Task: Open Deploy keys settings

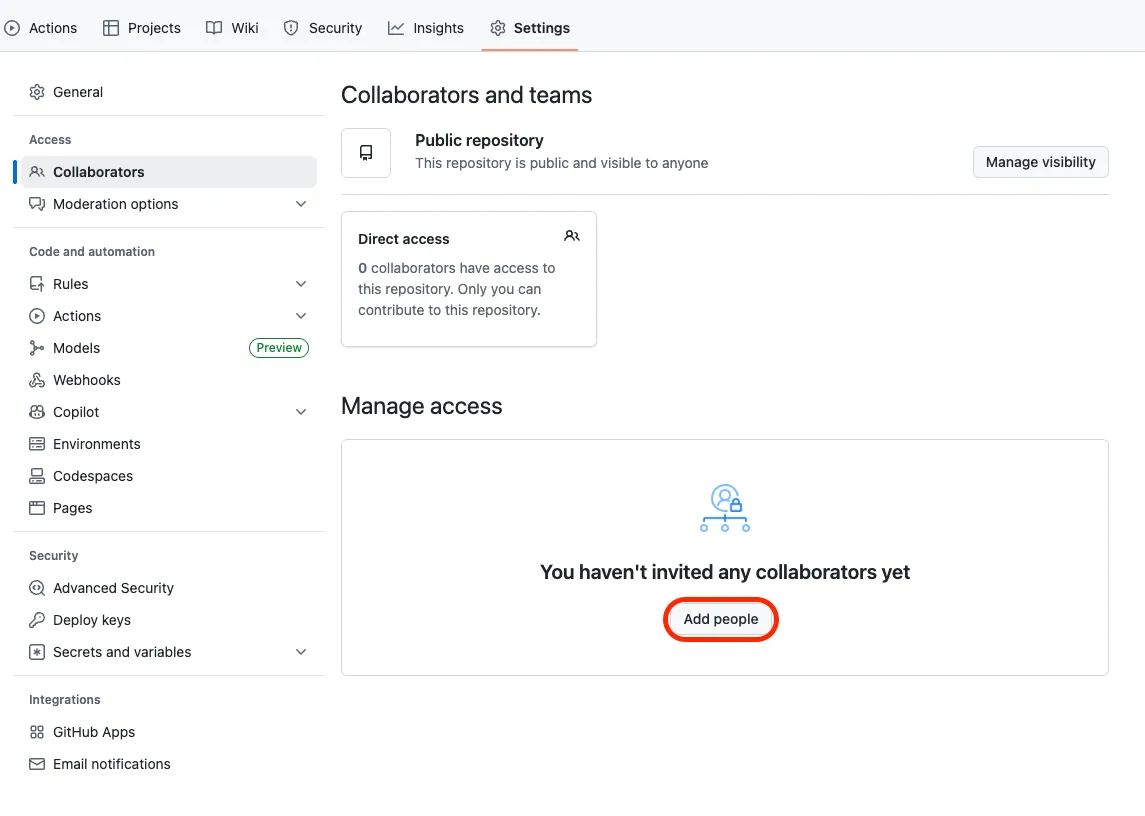Action: click(x=169, y=620)
